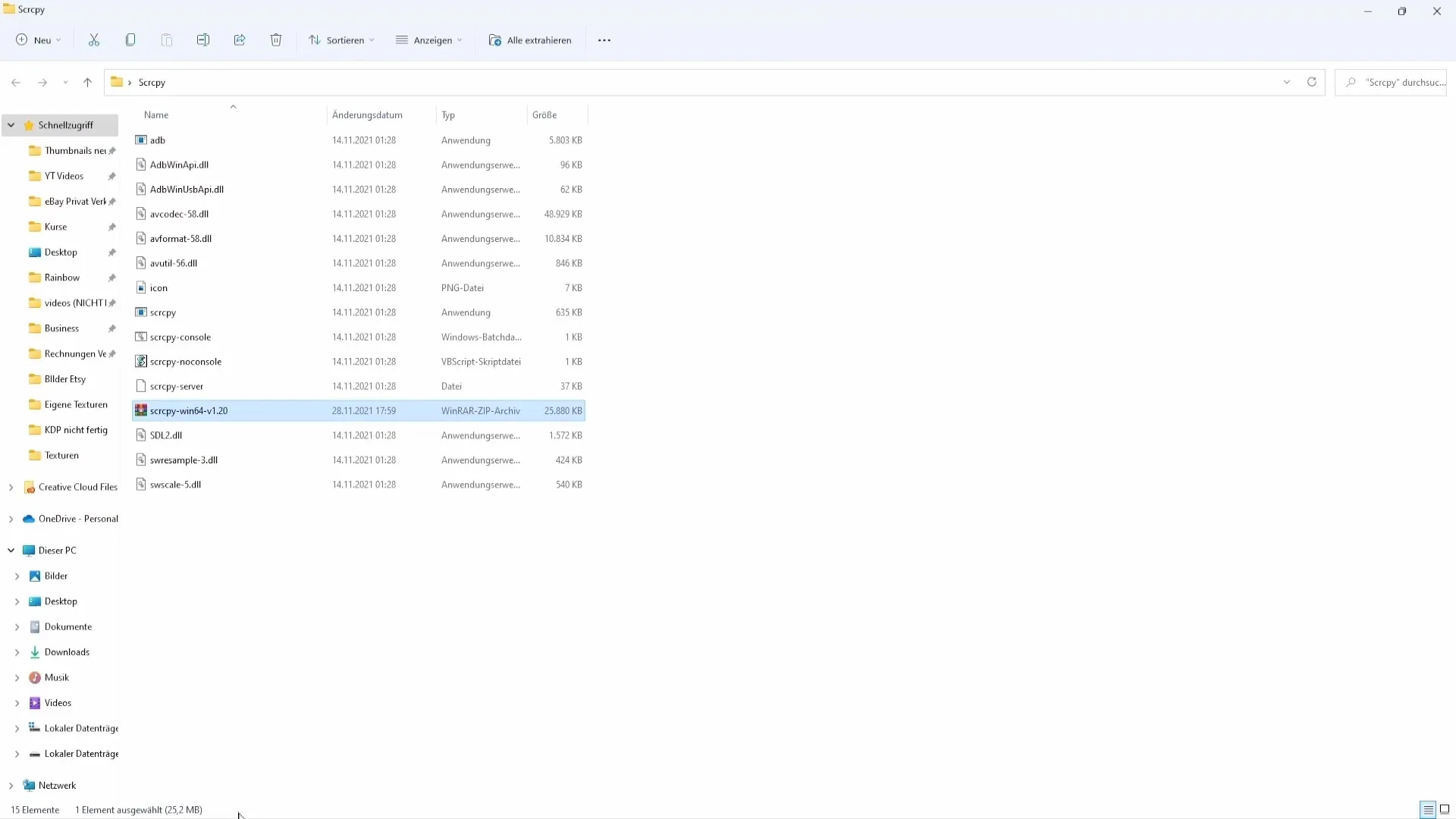Refresh the current folder view

(x=1312, y=82)
